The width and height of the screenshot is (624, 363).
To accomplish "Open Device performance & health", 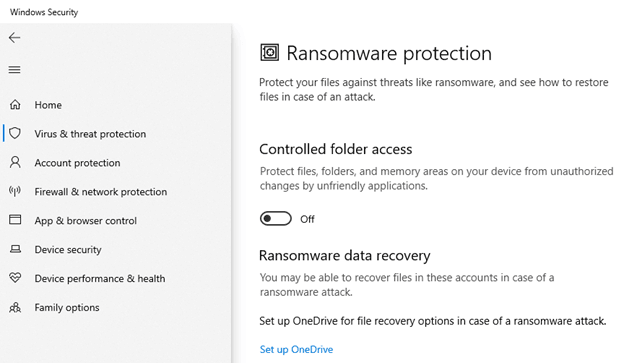I will [100, 279].
